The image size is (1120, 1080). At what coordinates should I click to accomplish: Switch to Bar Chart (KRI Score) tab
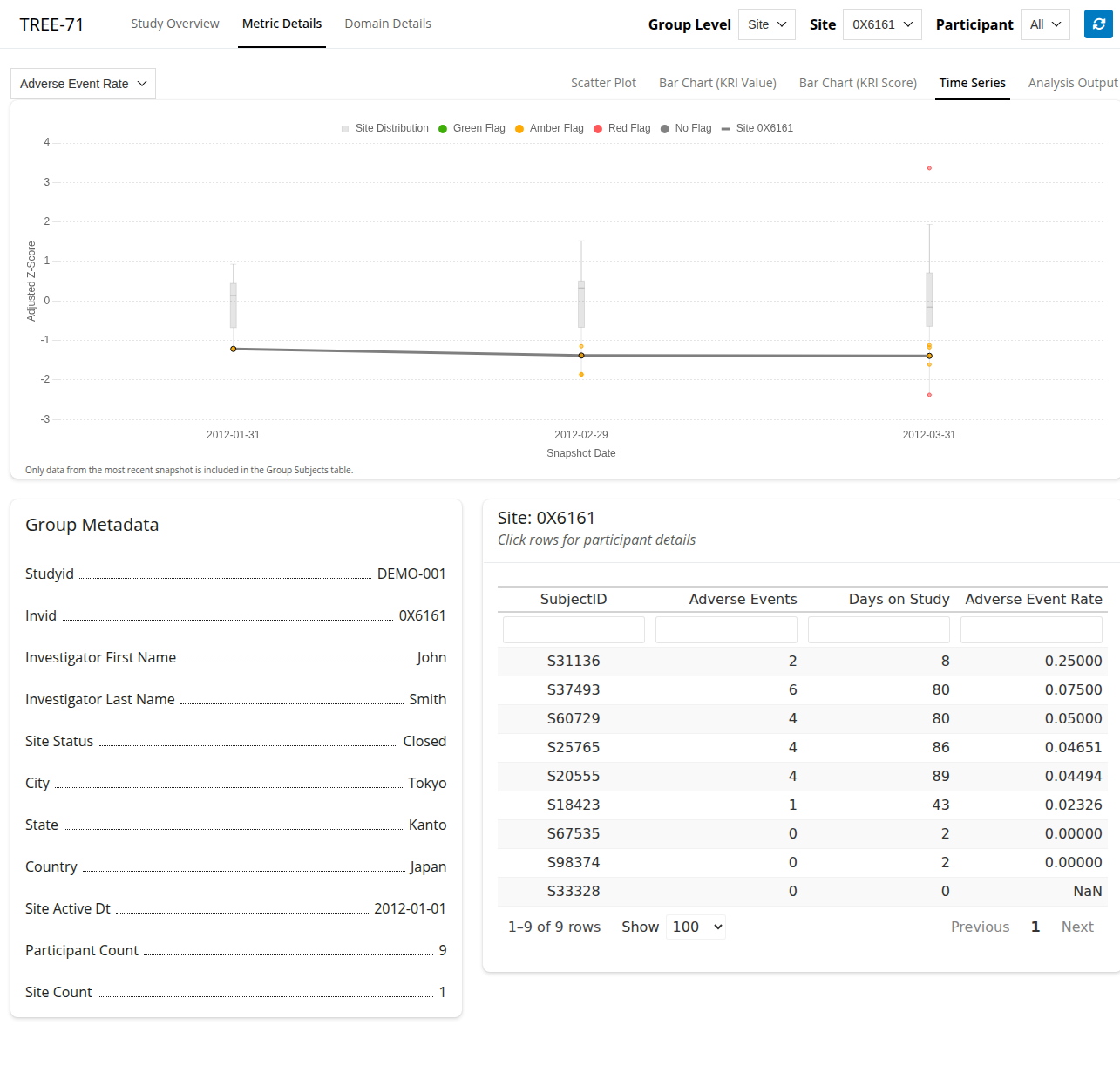click(x=858, y=83)
